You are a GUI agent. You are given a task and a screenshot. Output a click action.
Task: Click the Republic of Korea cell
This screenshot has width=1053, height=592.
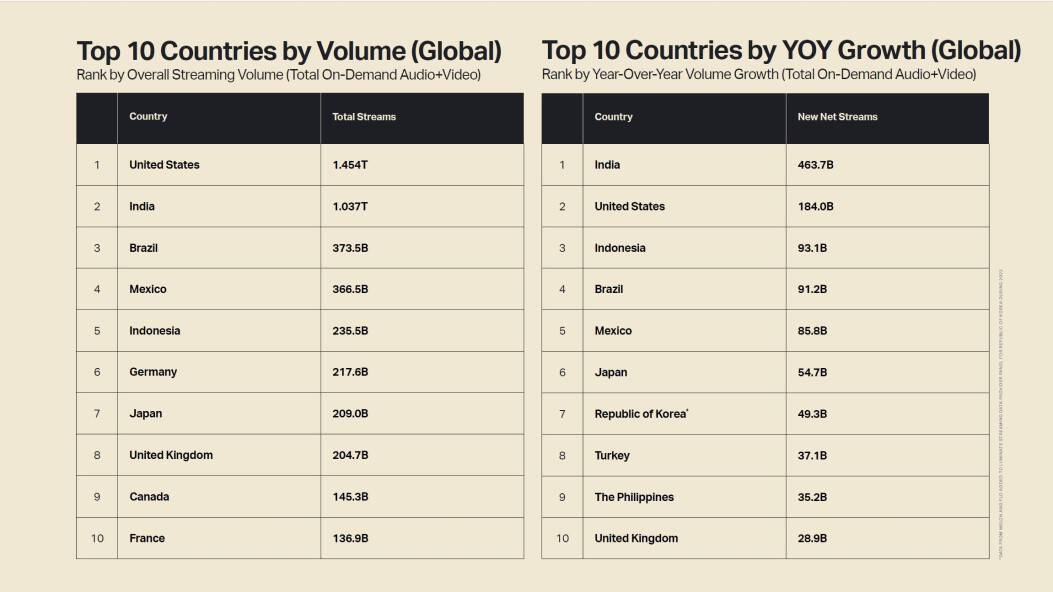coord(640,414)
